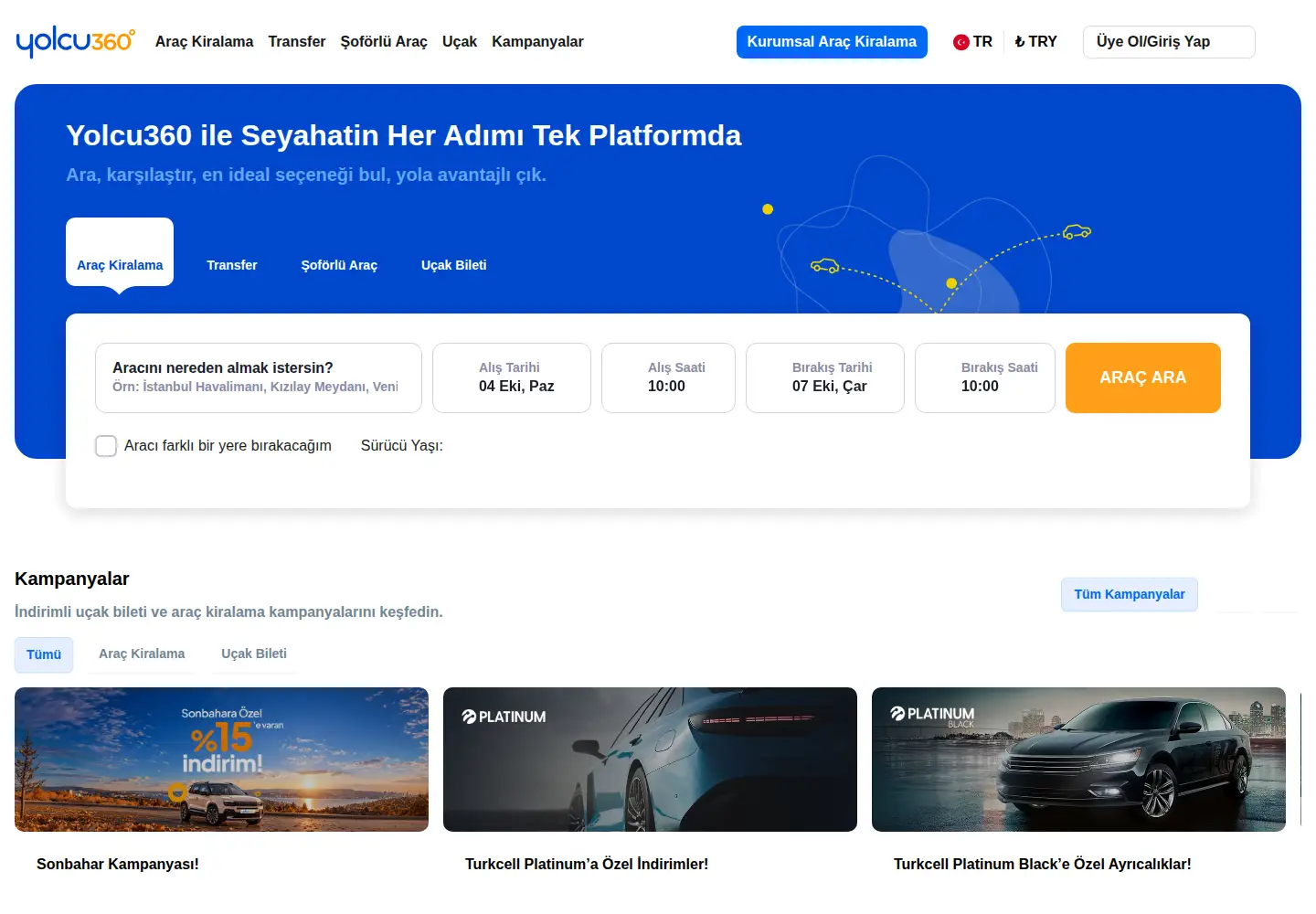Select the Transfer search tab
1316x914 pixels.
coord(232,265)
